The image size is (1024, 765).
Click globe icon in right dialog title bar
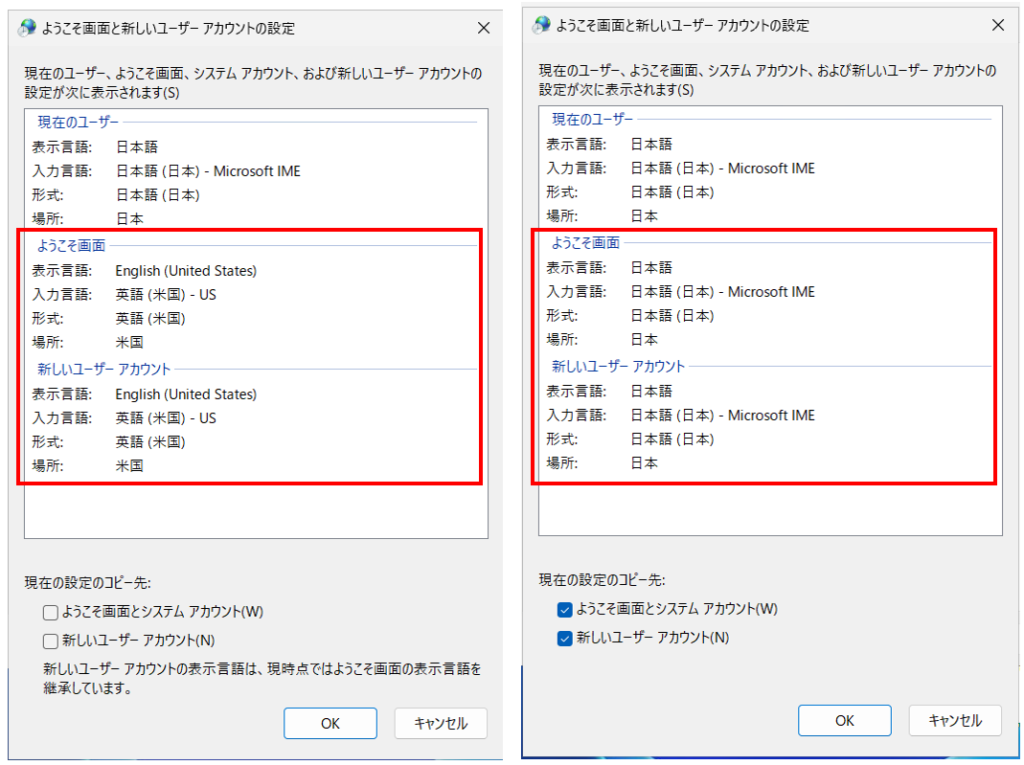coord(542,25)
